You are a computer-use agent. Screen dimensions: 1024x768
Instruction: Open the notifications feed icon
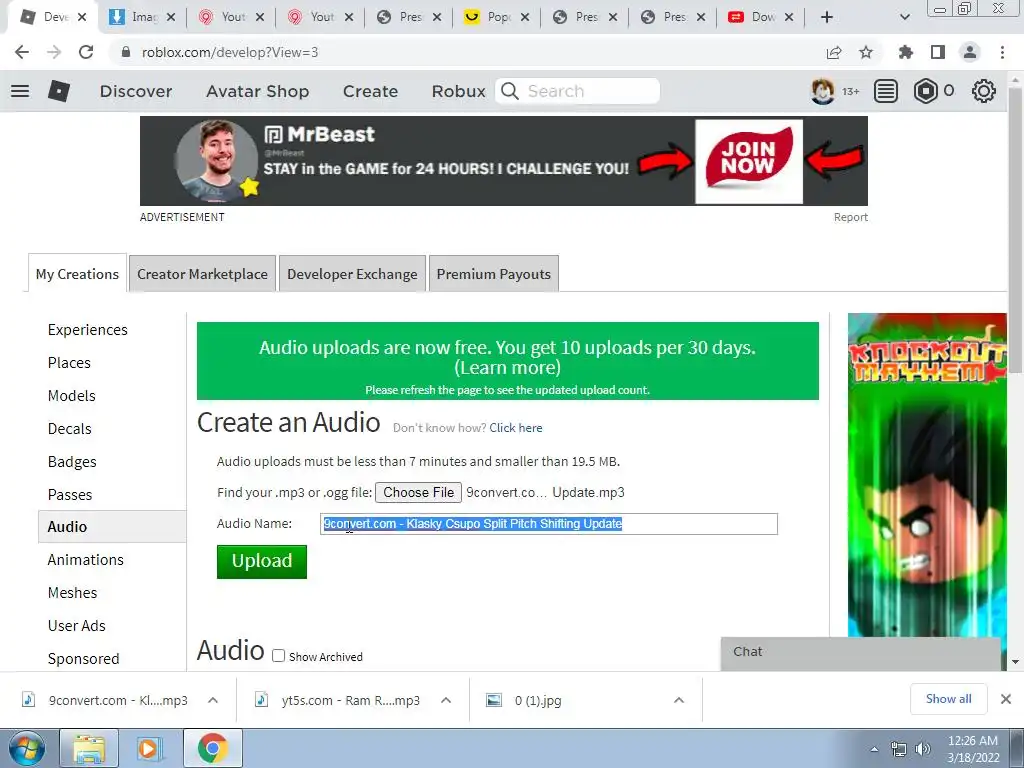[886, 91]
